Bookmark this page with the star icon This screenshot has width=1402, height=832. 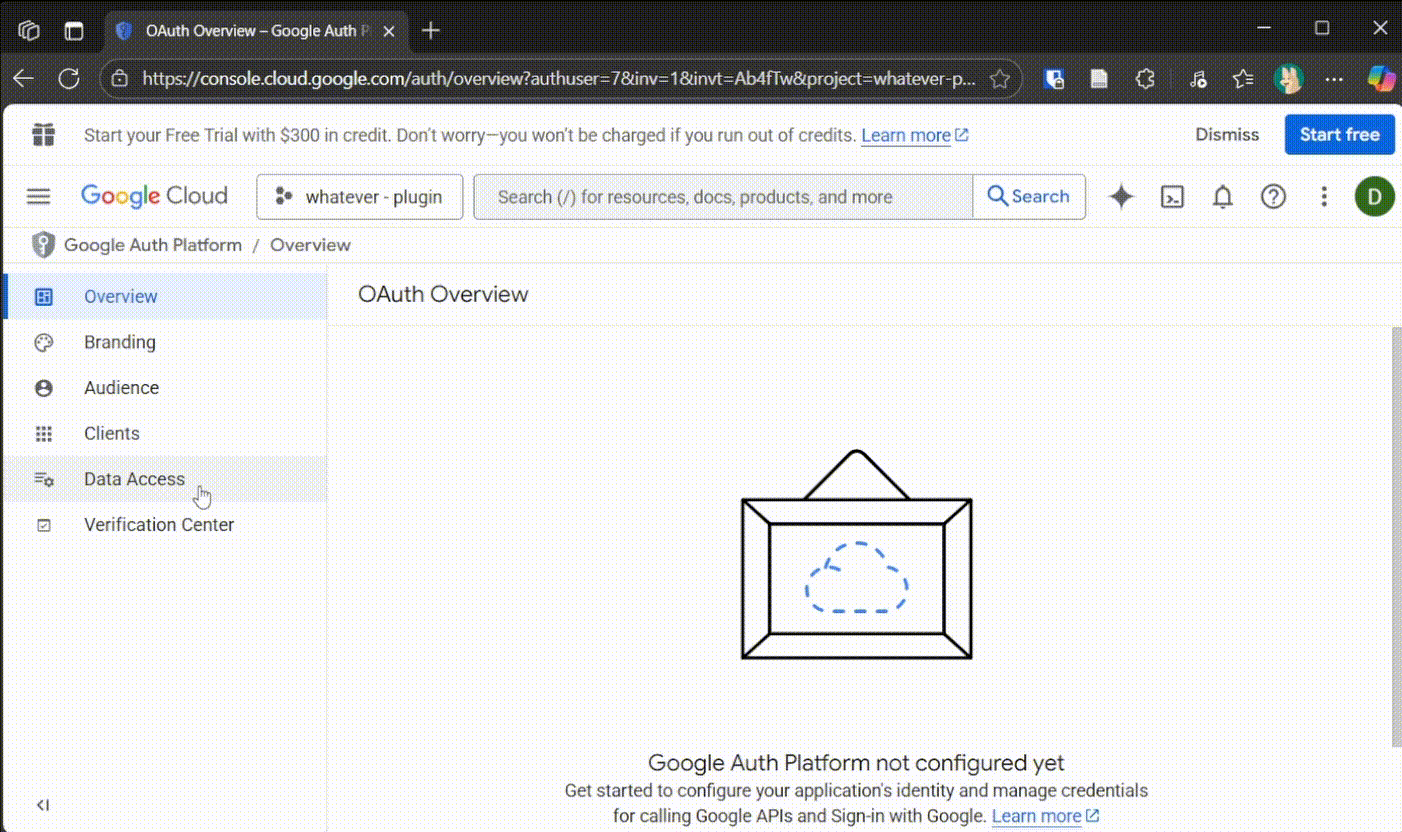(999, 79)
